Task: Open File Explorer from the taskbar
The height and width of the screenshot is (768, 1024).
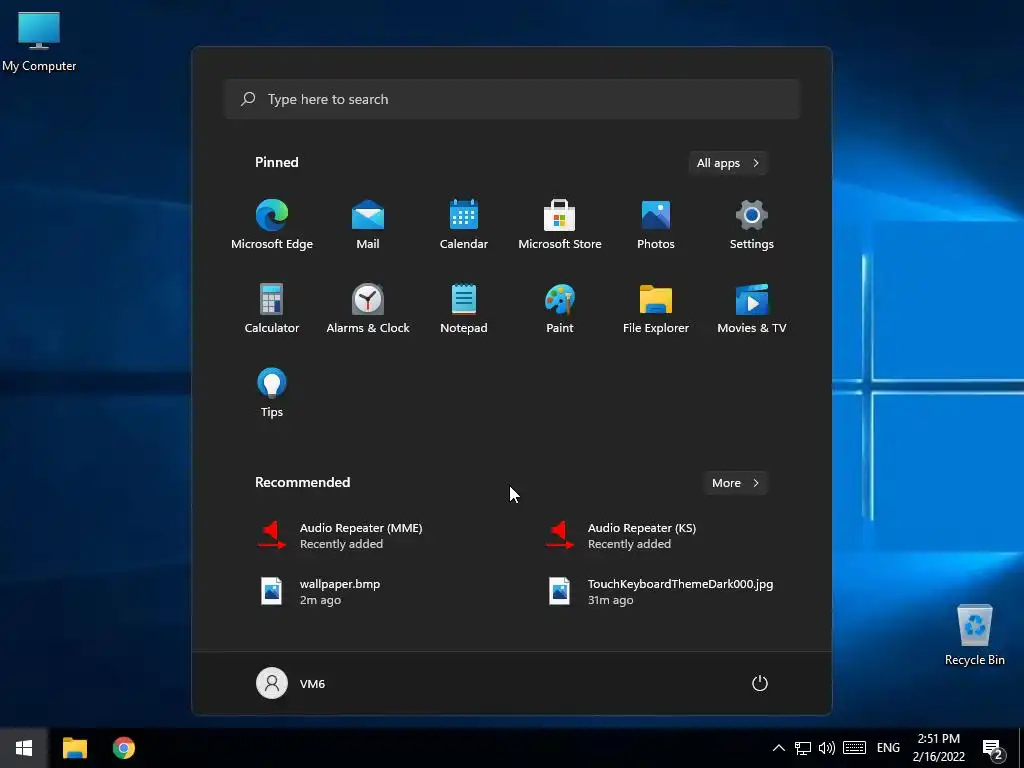Action: point(74,748)
